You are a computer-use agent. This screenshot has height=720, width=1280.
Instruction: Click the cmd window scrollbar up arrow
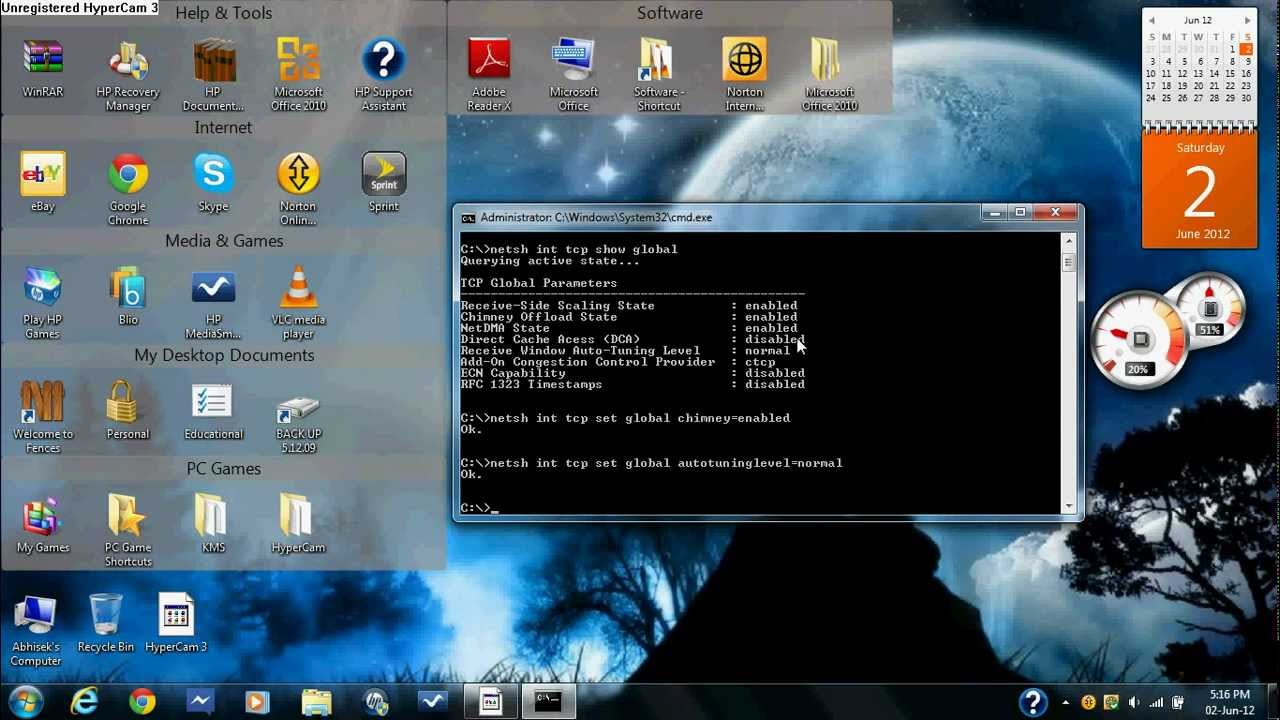tap(1068, 241)
